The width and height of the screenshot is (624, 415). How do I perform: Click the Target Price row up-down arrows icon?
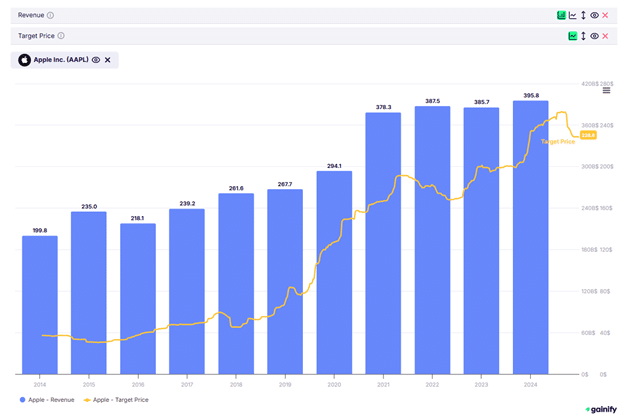[583, 36]
